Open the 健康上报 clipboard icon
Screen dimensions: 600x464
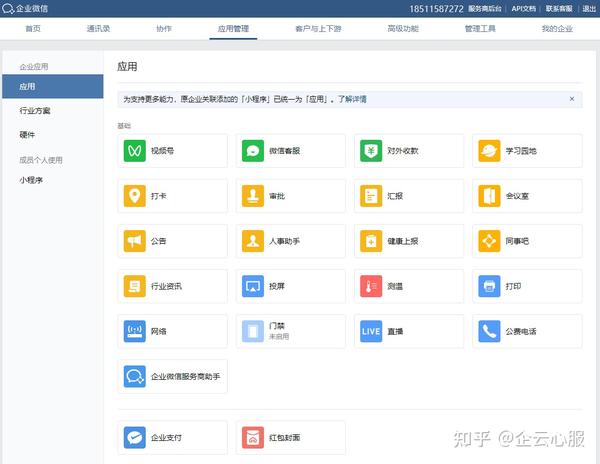tap(371, 241)
